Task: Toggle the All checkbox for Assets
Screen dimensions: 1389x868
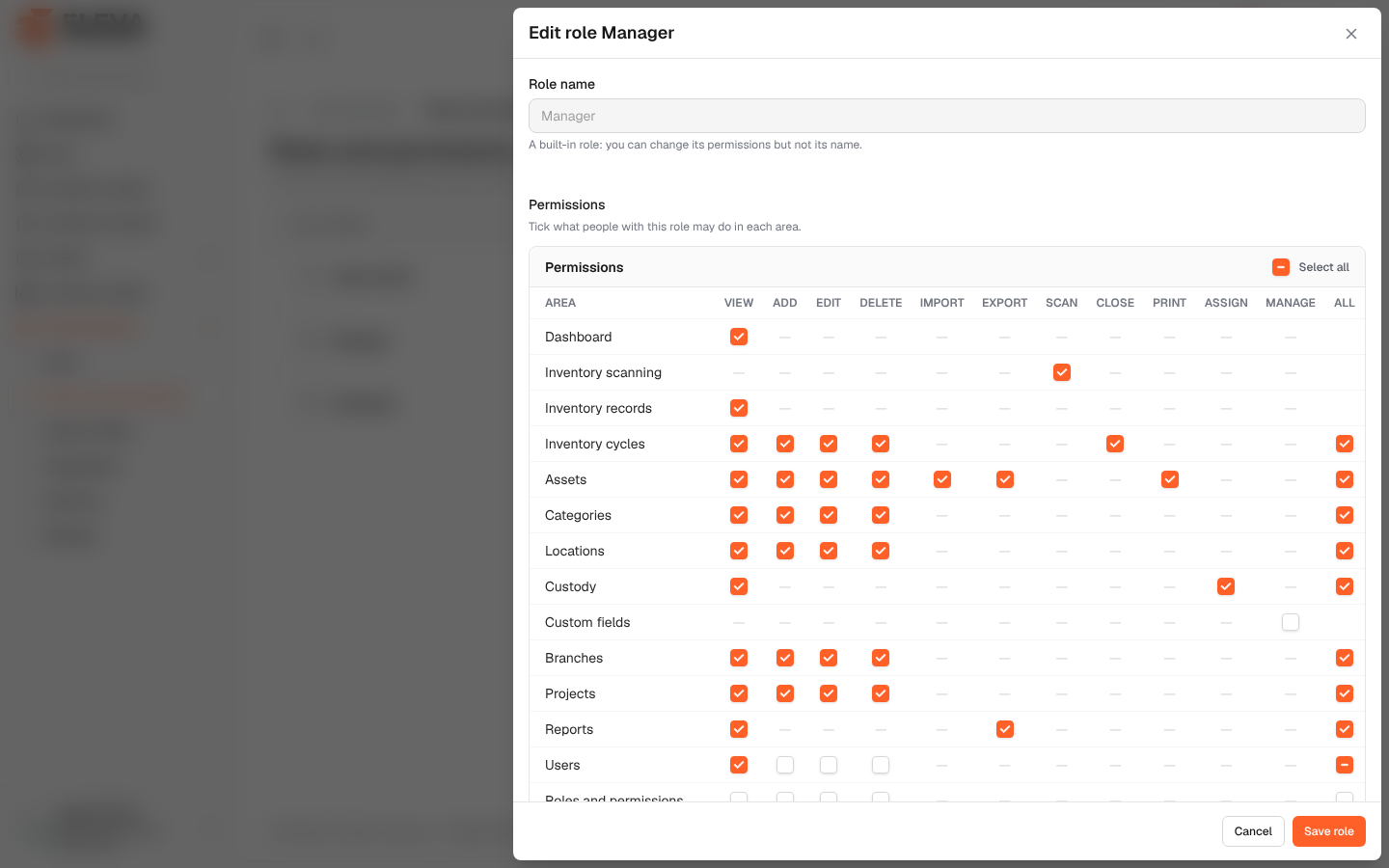Action: point(1345,479)
